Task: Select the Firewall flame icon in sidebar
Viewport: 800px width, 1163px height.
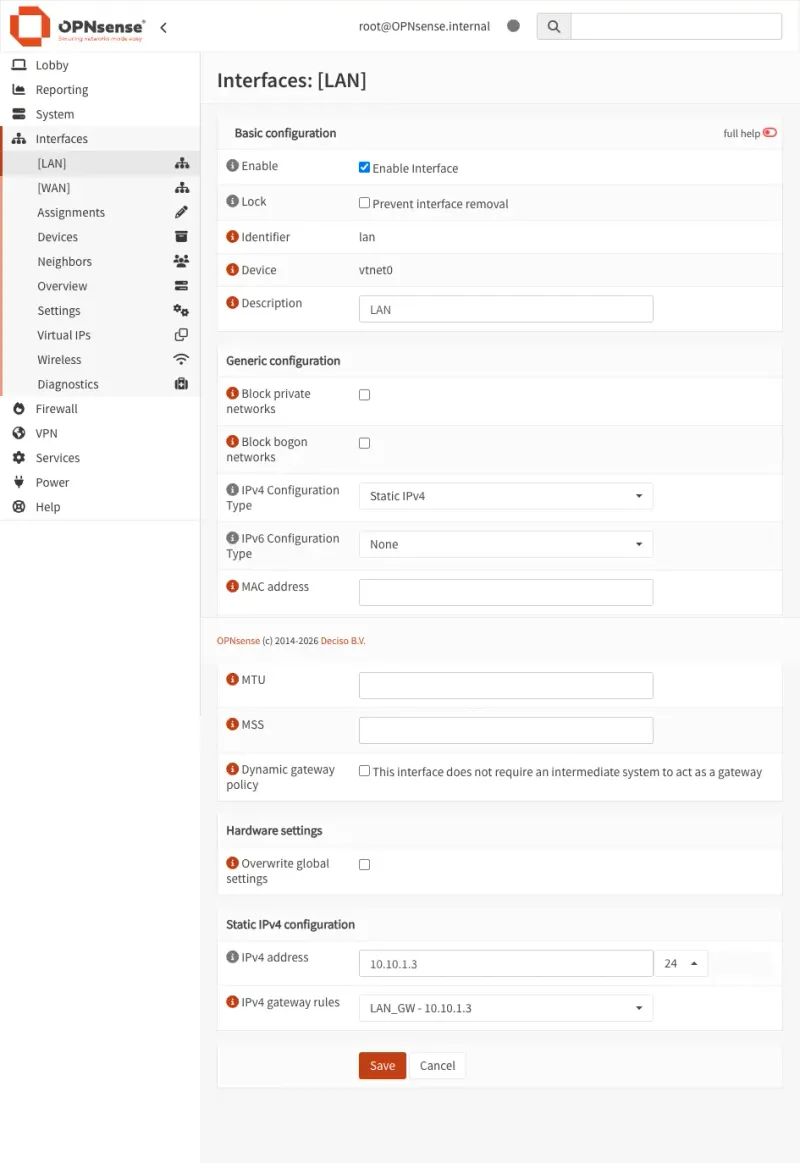Action: click(x=19, y=408)
